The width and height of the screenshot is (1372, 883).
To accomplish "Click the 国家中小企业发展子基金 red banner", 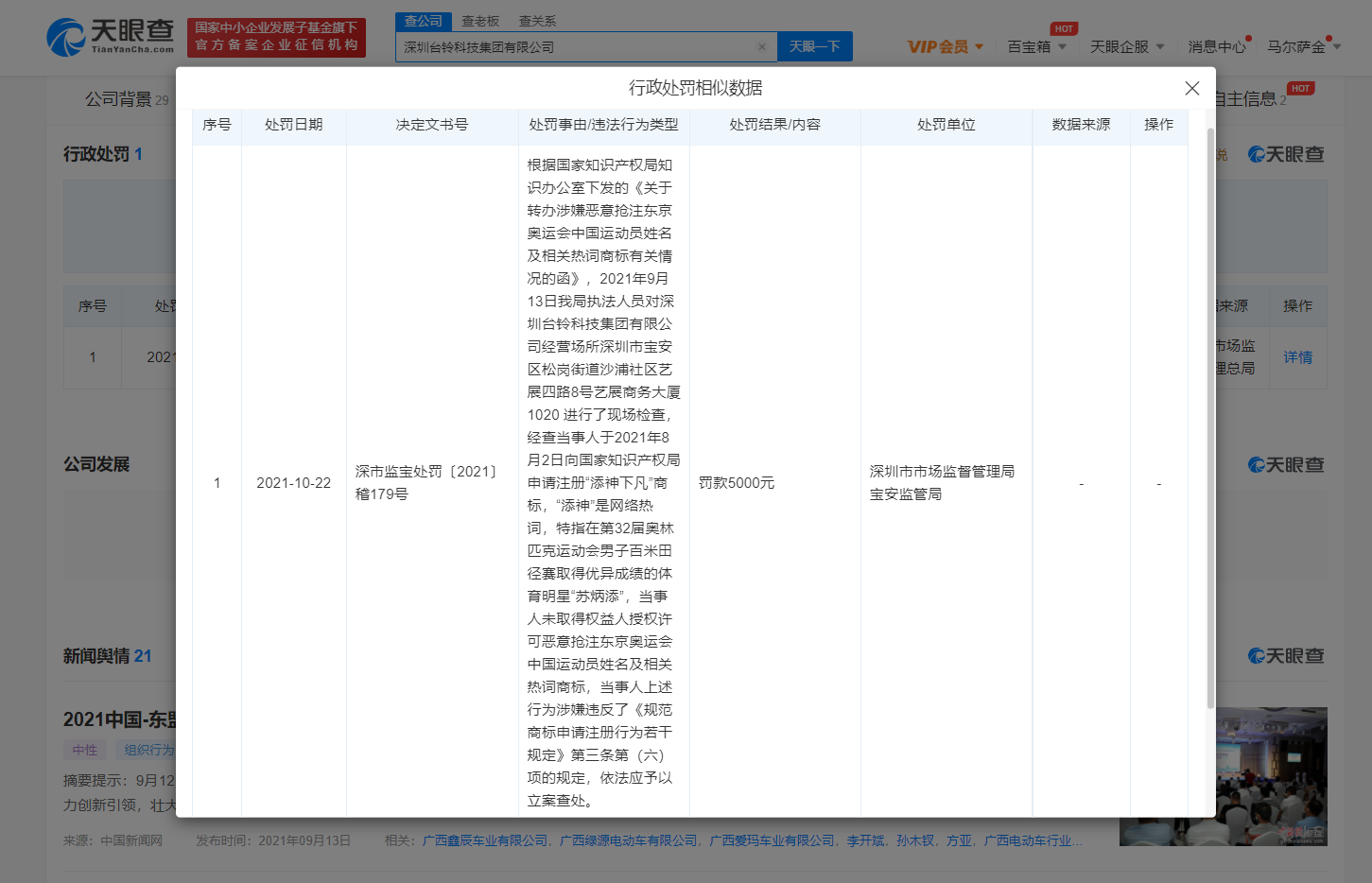I will tap(276, 37).
